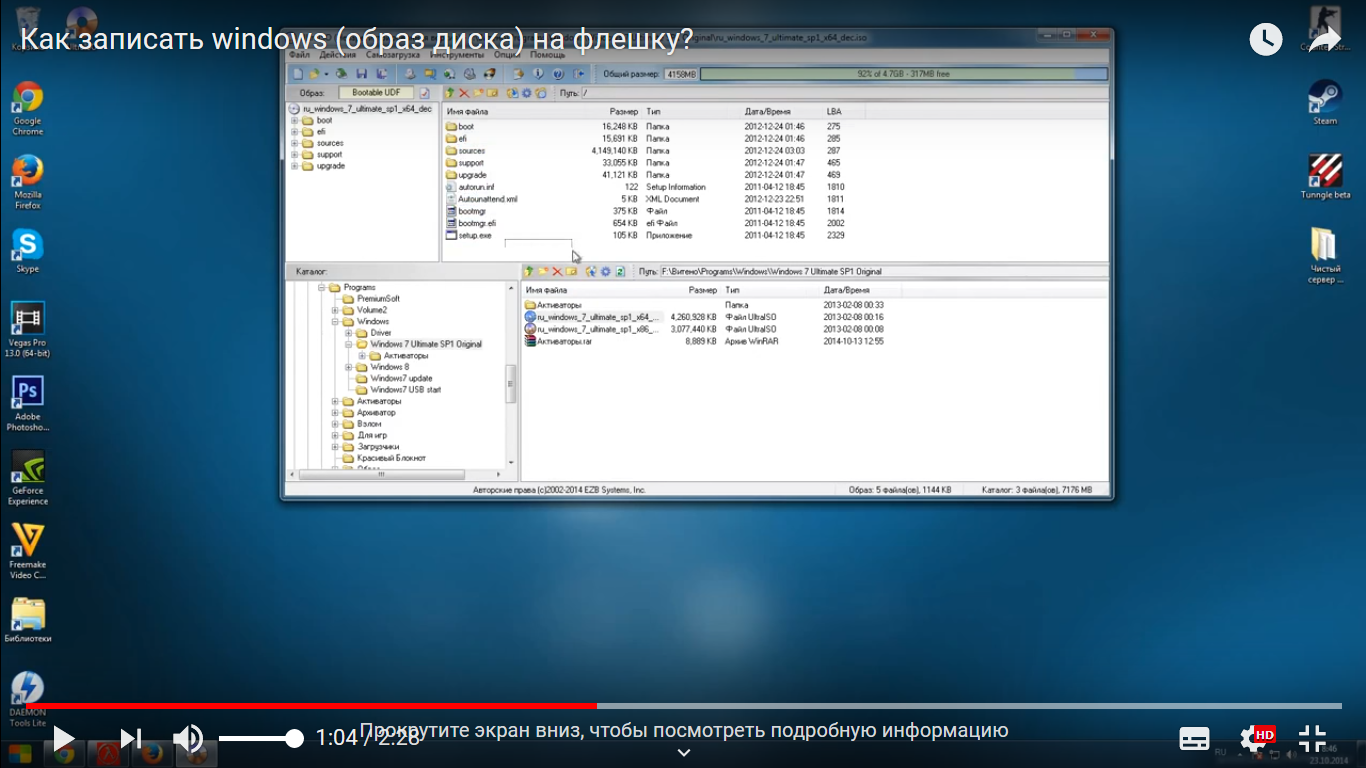Open GeForce Experience desktop icon

tap(28, 478)
